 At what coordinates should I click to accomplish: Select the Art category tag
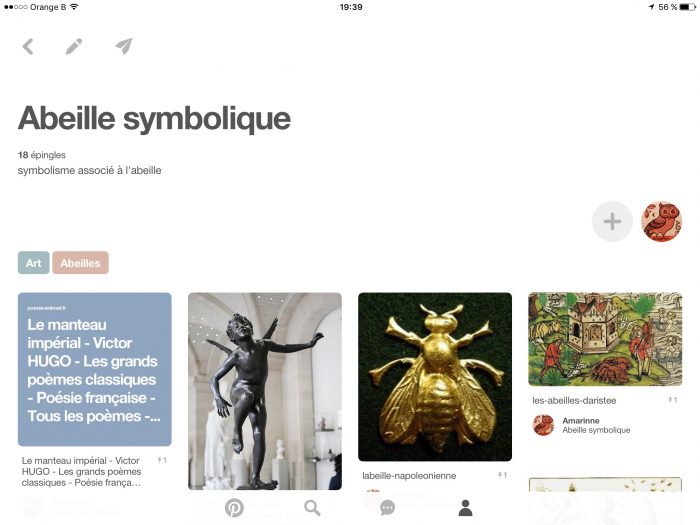point(33,263)
